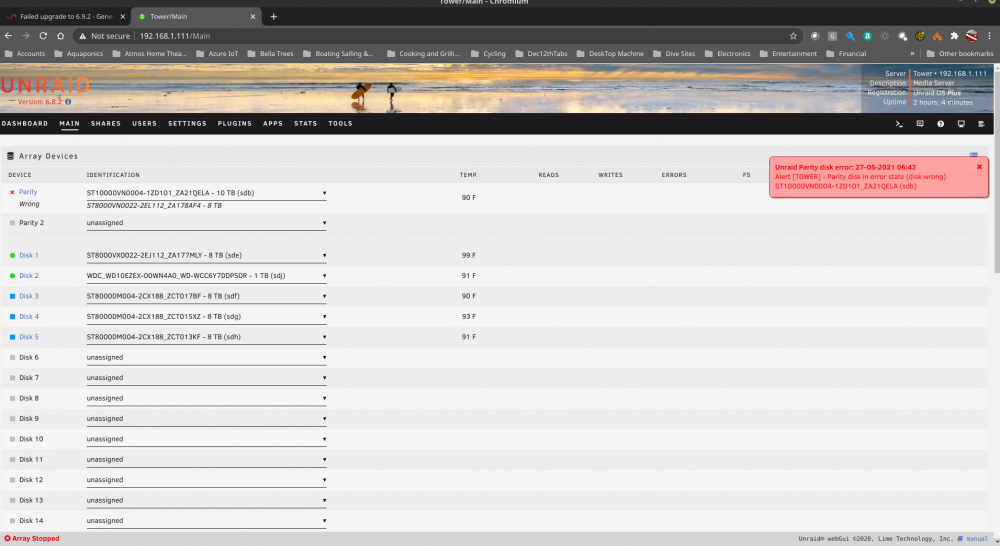The width and height of the screenshot is (1000, 546).
Task: Reload the page with browser refresh icon
Action: pos(43,36)
